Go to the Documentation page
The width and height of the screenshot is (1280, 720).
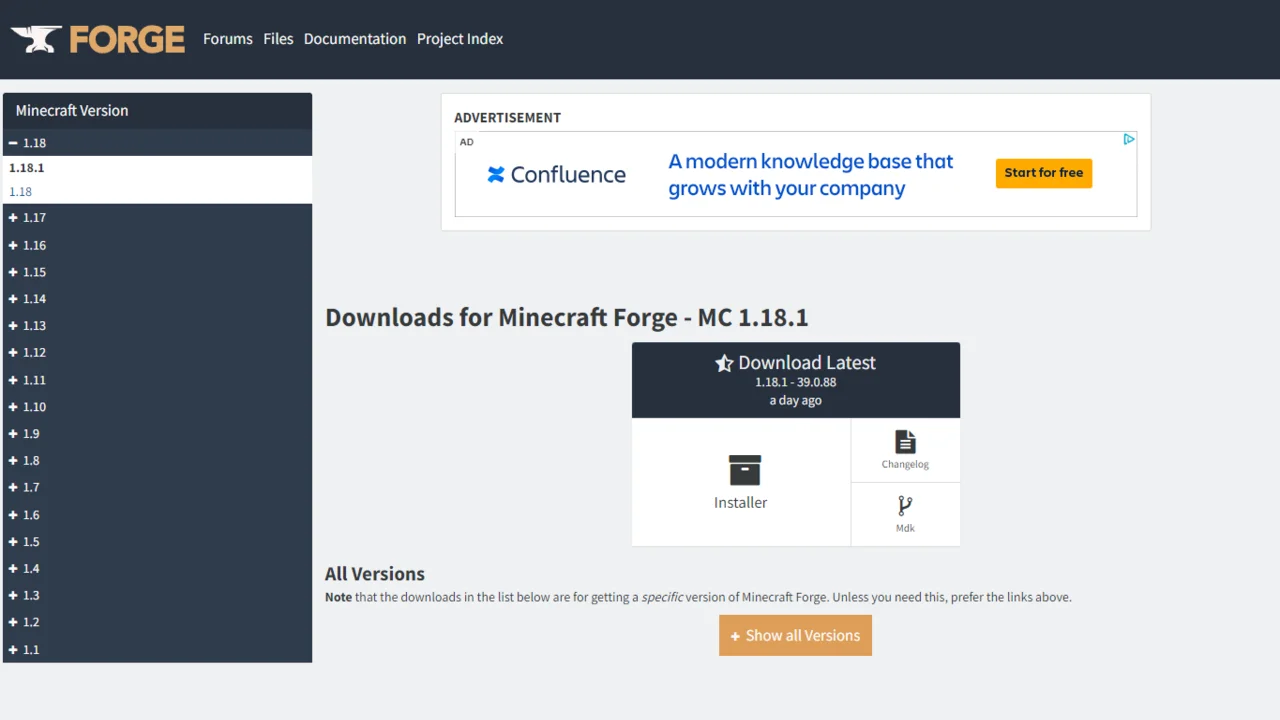(x=355, y=39)
